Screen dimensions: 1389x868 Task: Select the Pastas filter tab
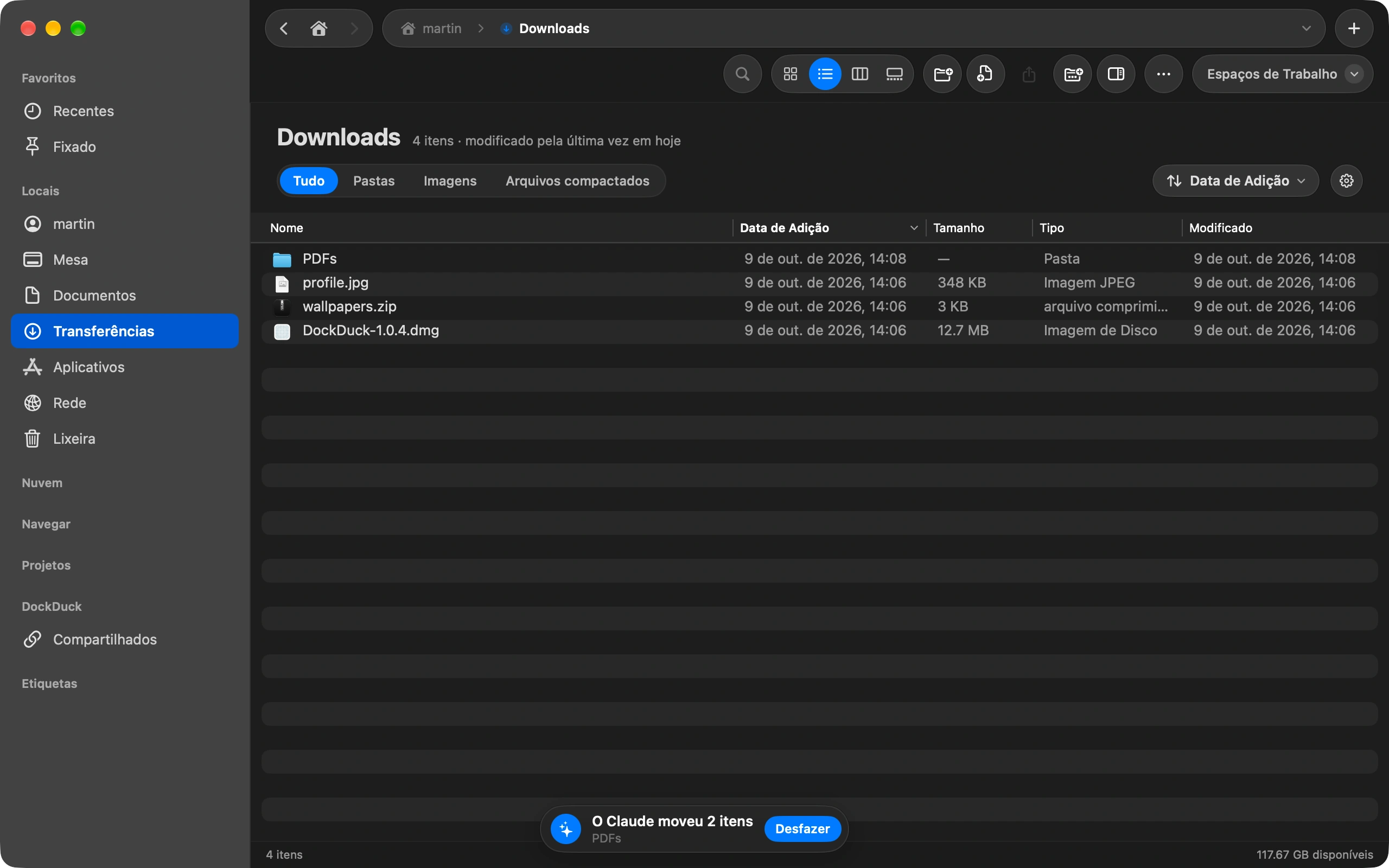(x=374, y=181)
